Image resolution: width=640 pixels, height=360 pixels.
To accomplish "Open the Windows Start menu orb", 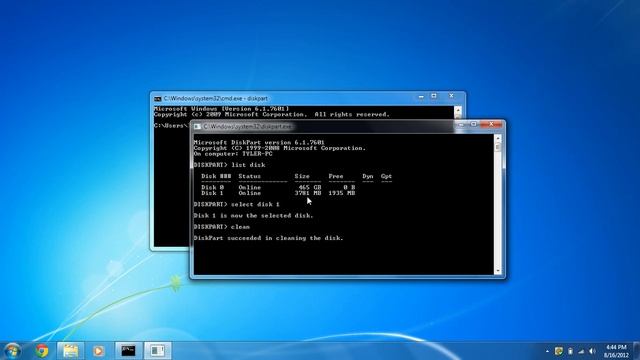I will (12, 351).
